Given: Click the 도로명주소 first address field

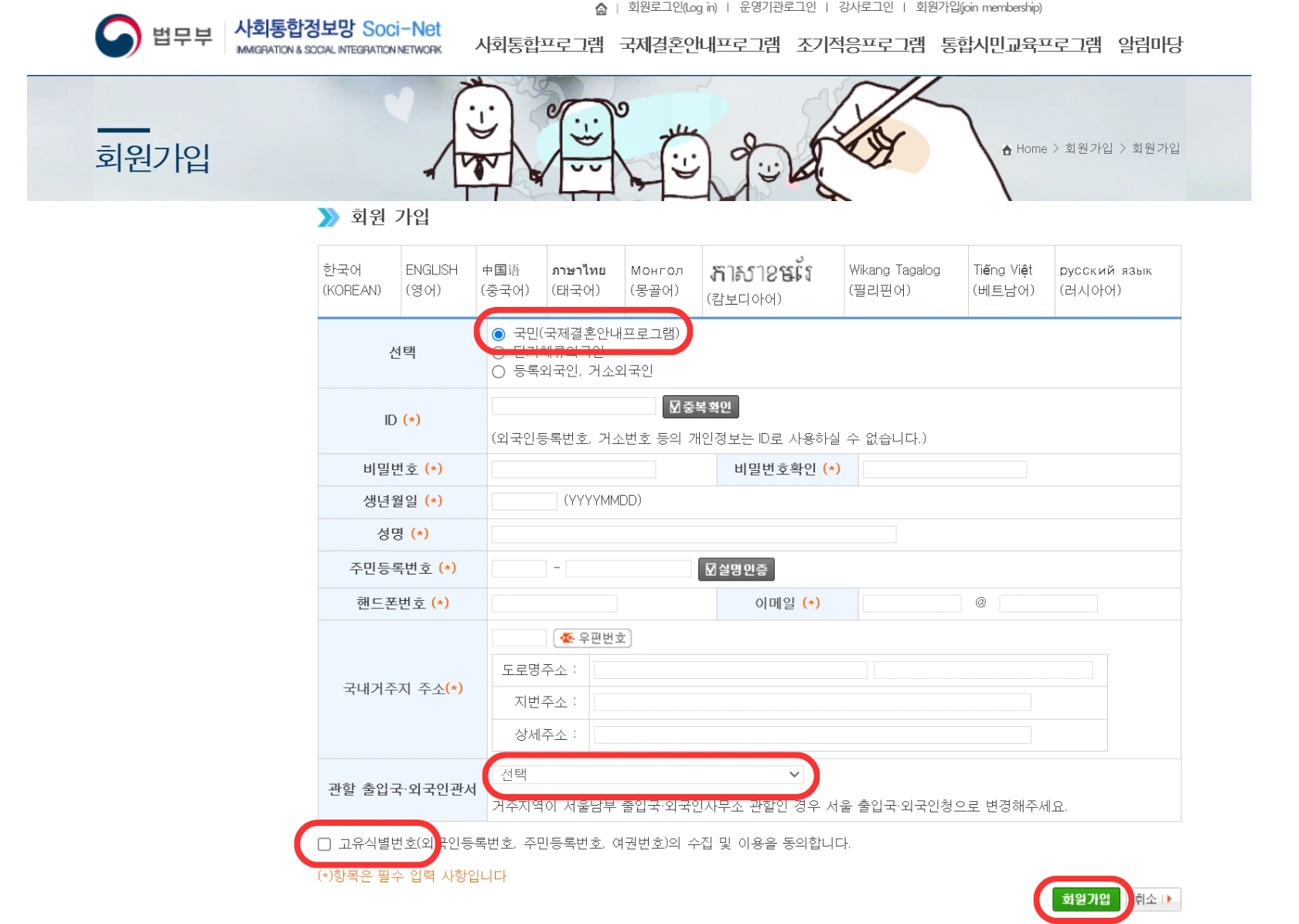Looking at the screenshot, I should click(730, 670).
